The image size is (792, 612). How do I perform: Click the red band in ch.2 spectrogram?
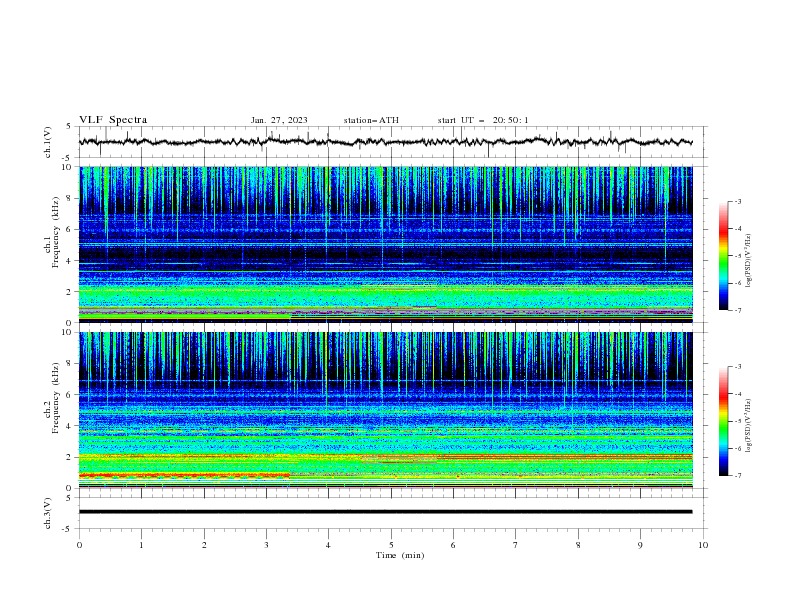184,475
